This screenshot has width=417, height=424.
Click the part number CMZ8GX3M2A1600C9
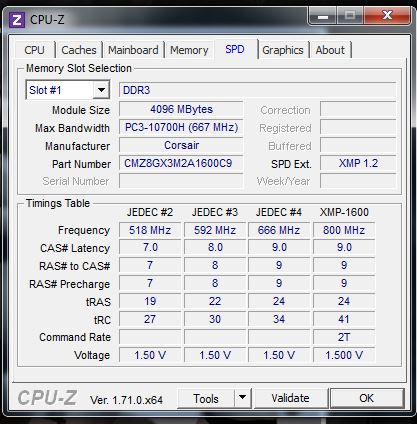181,163
